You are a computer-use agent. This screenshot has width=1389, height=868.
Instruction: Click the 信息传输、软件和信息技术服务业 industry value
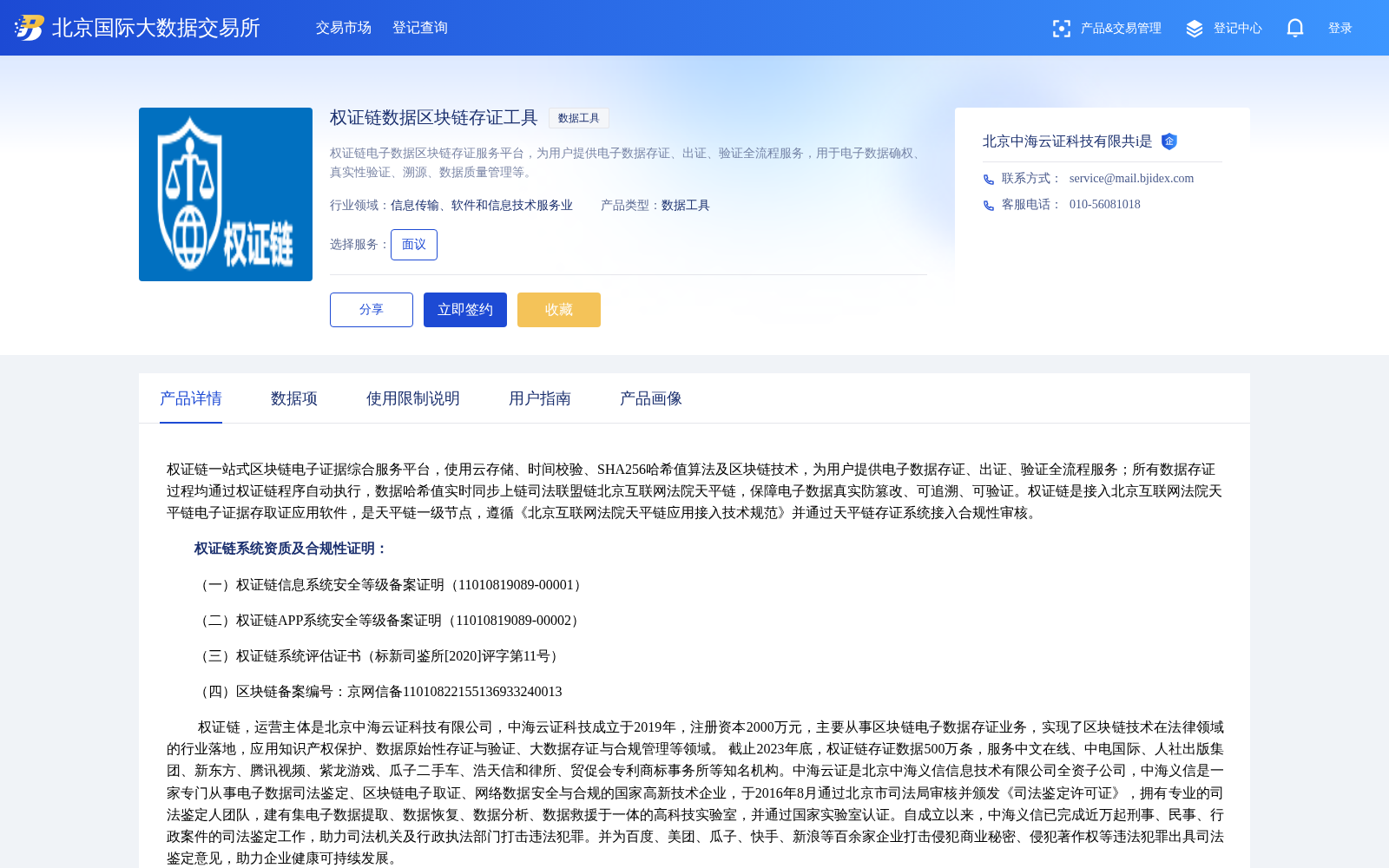point(482,206)
